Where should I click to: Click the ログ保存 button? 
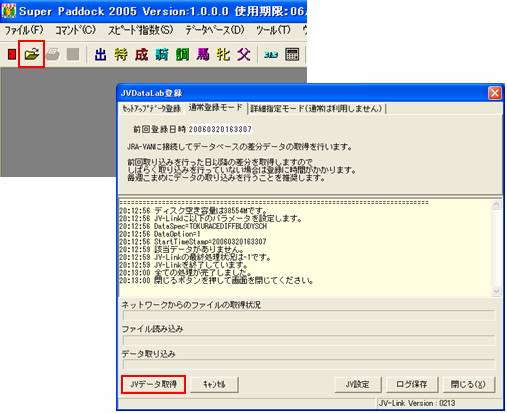click(x=412, y=384)
